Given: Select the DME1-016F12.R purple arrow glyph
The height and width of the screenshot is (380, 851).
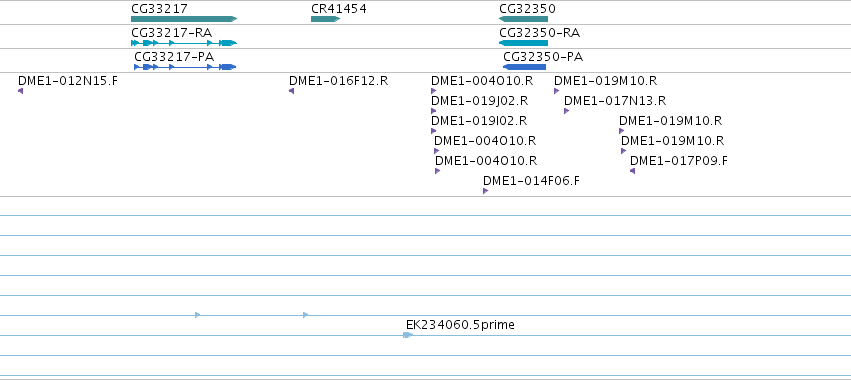Looking at the screenshot, I should tap(291, 91).
